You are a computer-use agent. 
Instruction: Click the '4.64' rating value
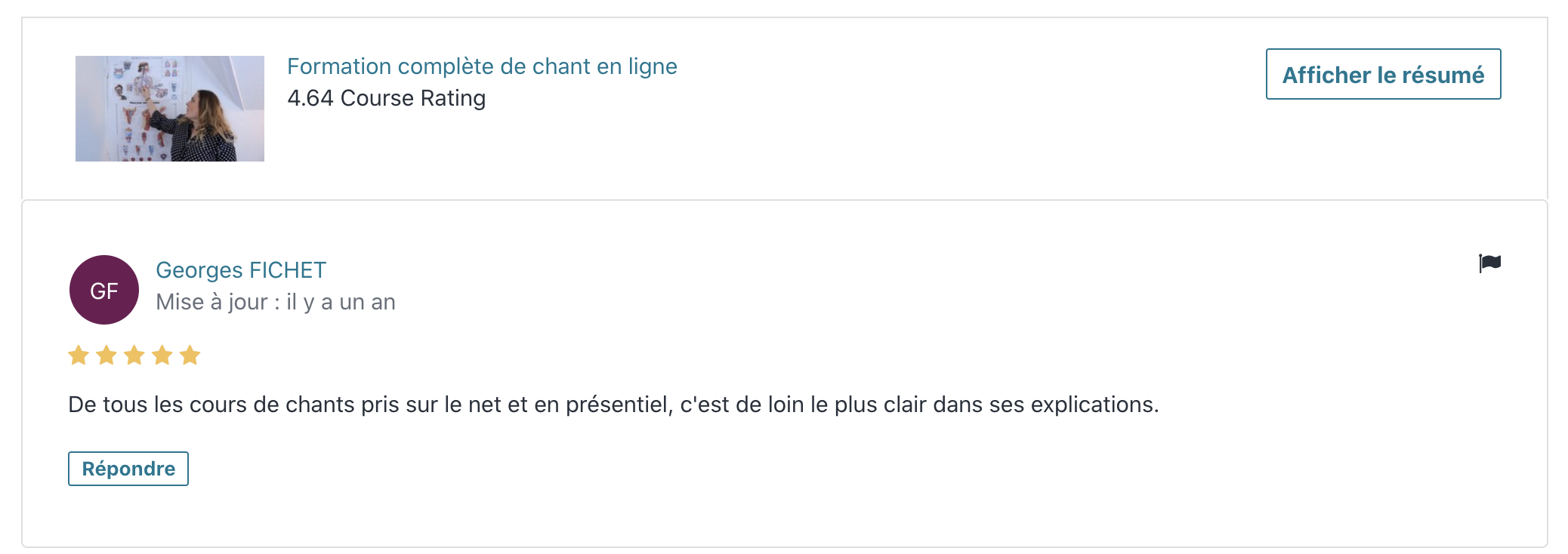pyautogui.click(x=310, y=98)
